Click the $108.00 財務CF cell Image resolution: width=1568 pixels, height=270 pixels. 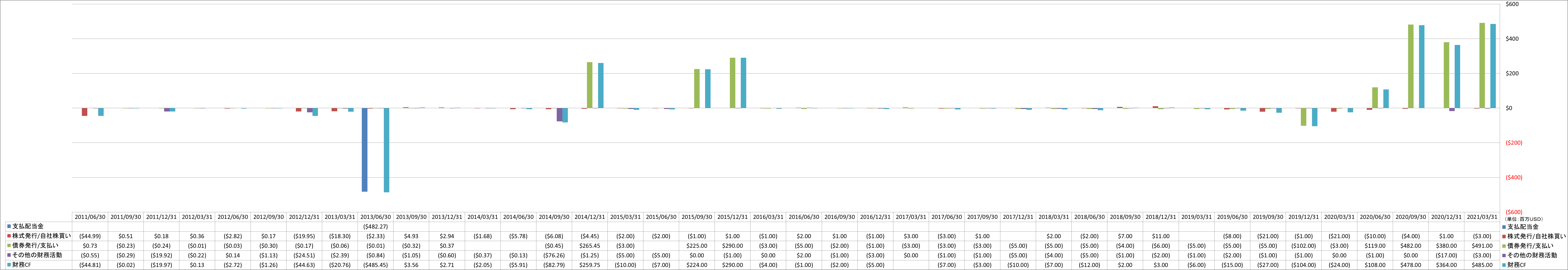coord(1375,265)
